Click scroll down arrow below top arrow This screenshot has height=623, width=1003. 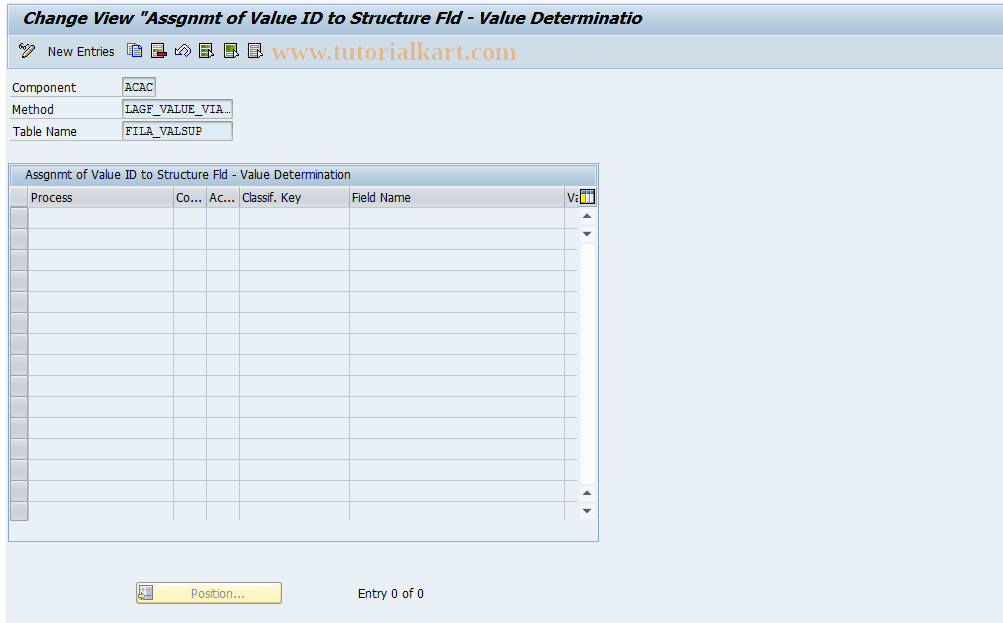click(587, 234)
